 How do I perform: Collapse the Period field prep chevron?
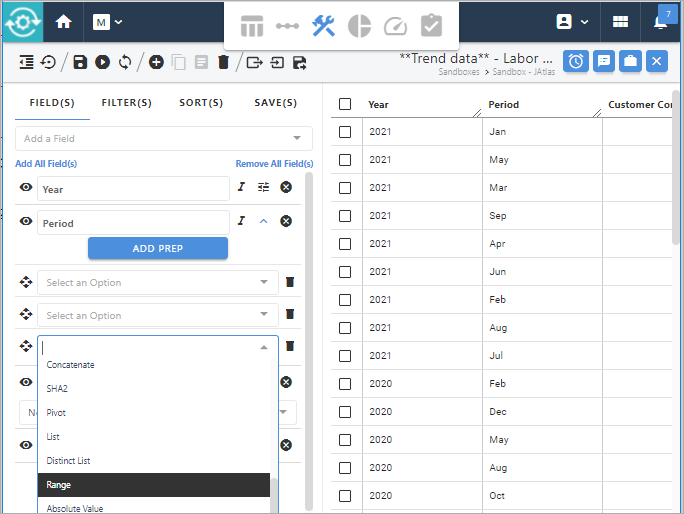[264, 221]
